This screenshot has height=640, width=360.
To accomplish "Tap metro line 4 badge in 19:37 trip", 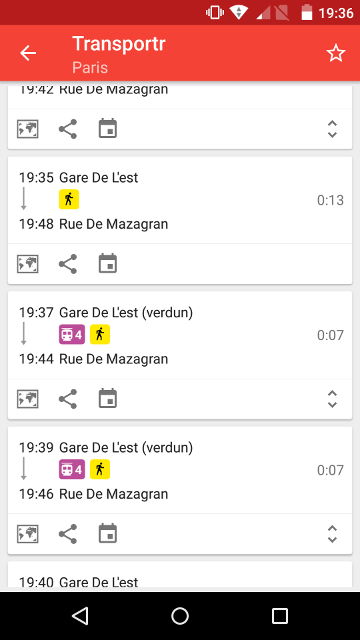I will [72, 335].
